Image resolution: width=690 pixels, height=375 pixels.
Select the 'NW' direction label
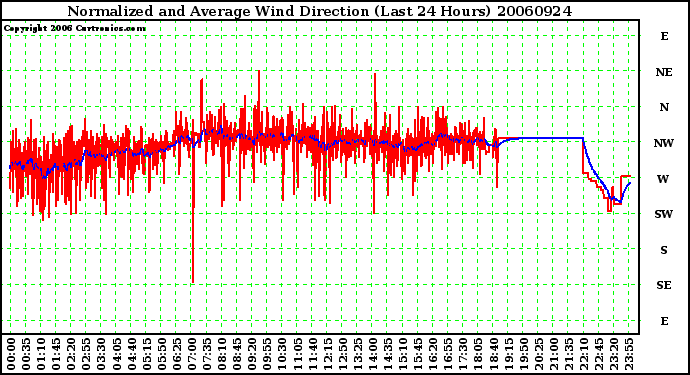coord(664,143)
